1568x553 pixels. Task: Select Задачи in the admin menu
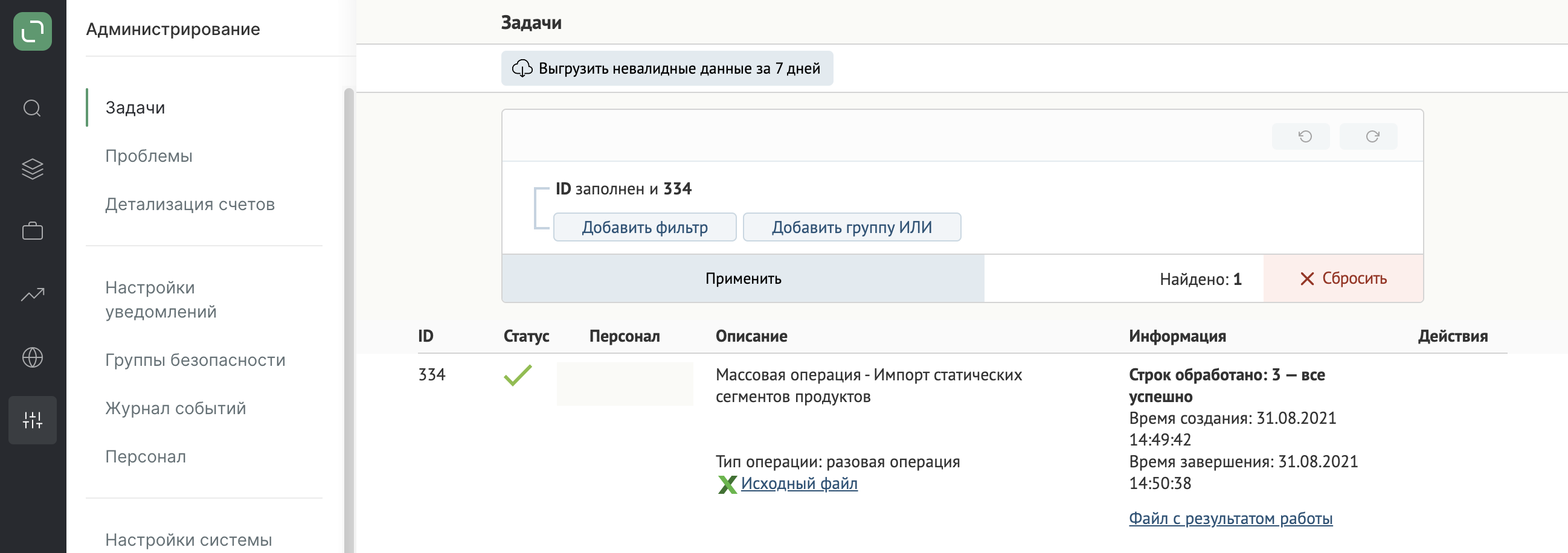[135, 107]
